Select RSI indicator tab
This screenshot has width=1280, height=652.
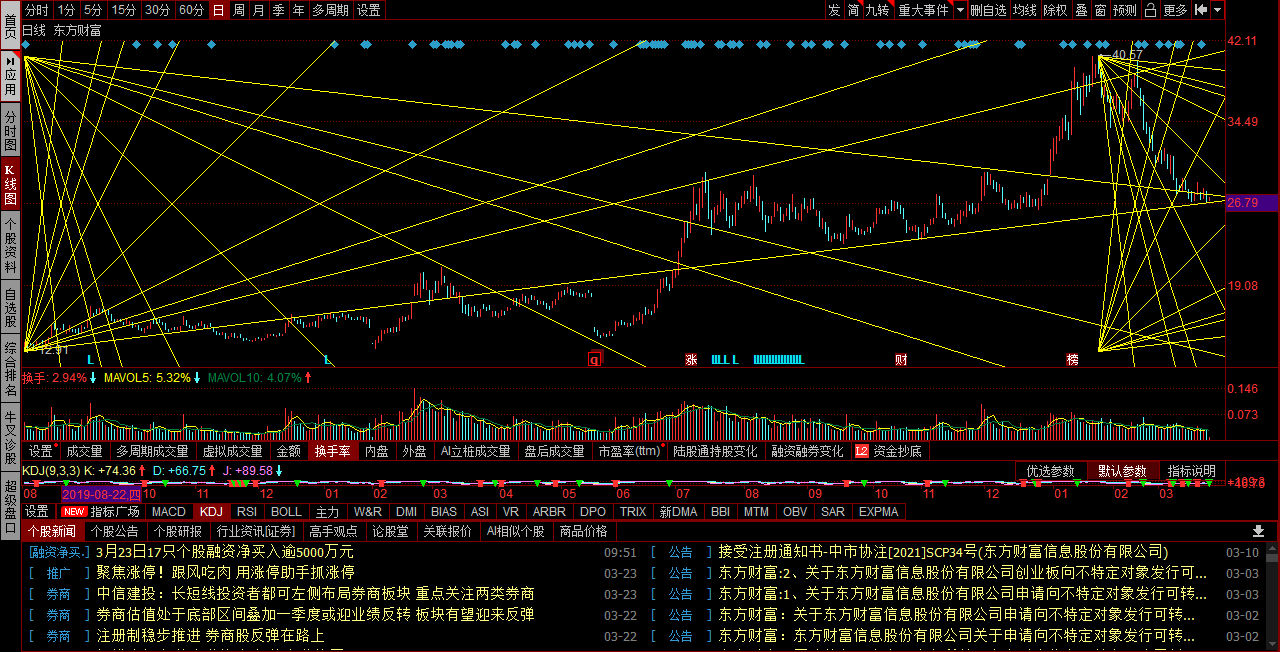pos(246,511)
